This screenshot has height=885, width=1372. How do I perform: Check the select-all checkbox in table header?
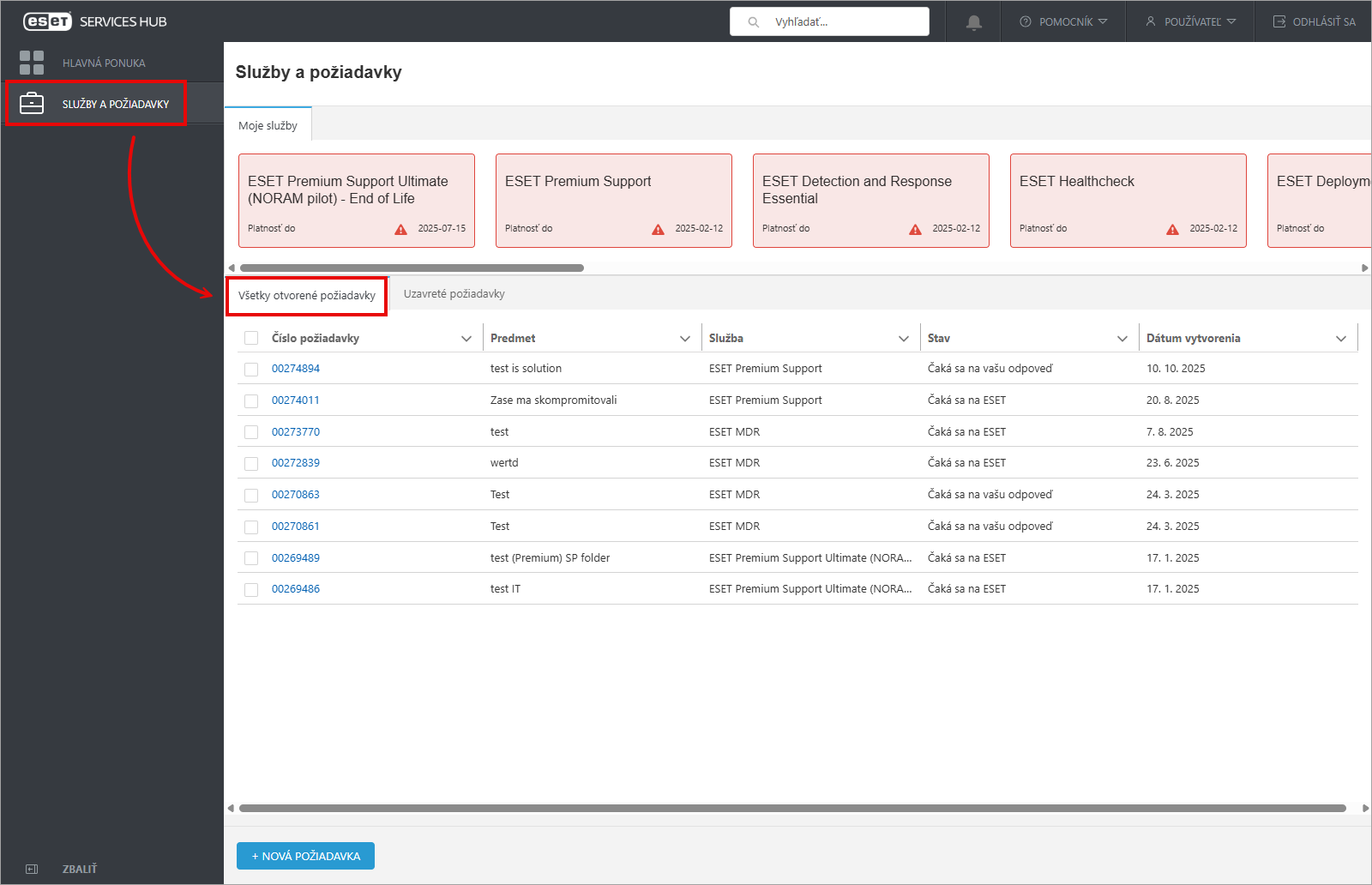251,338
